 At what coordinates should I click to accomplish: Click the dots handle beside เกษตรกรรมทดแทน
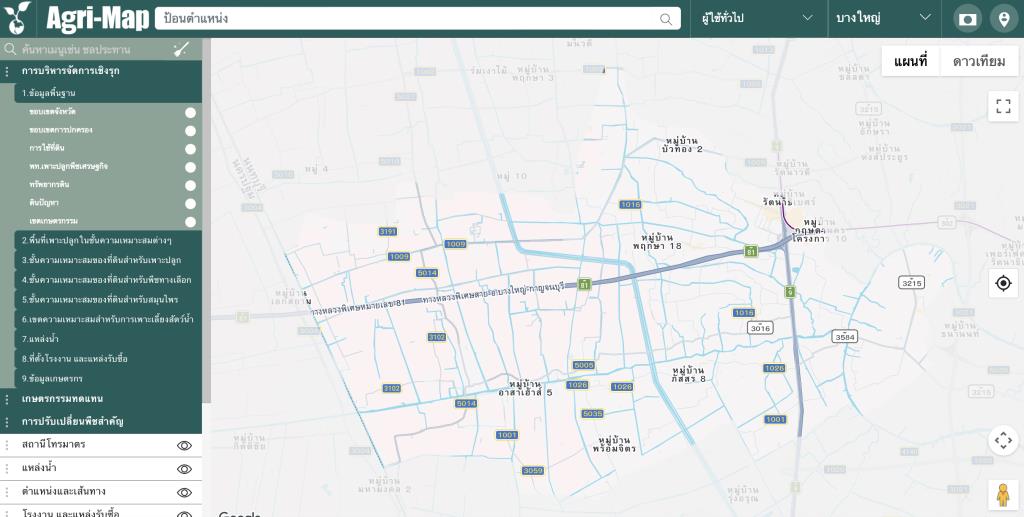[x=7, y=399]
